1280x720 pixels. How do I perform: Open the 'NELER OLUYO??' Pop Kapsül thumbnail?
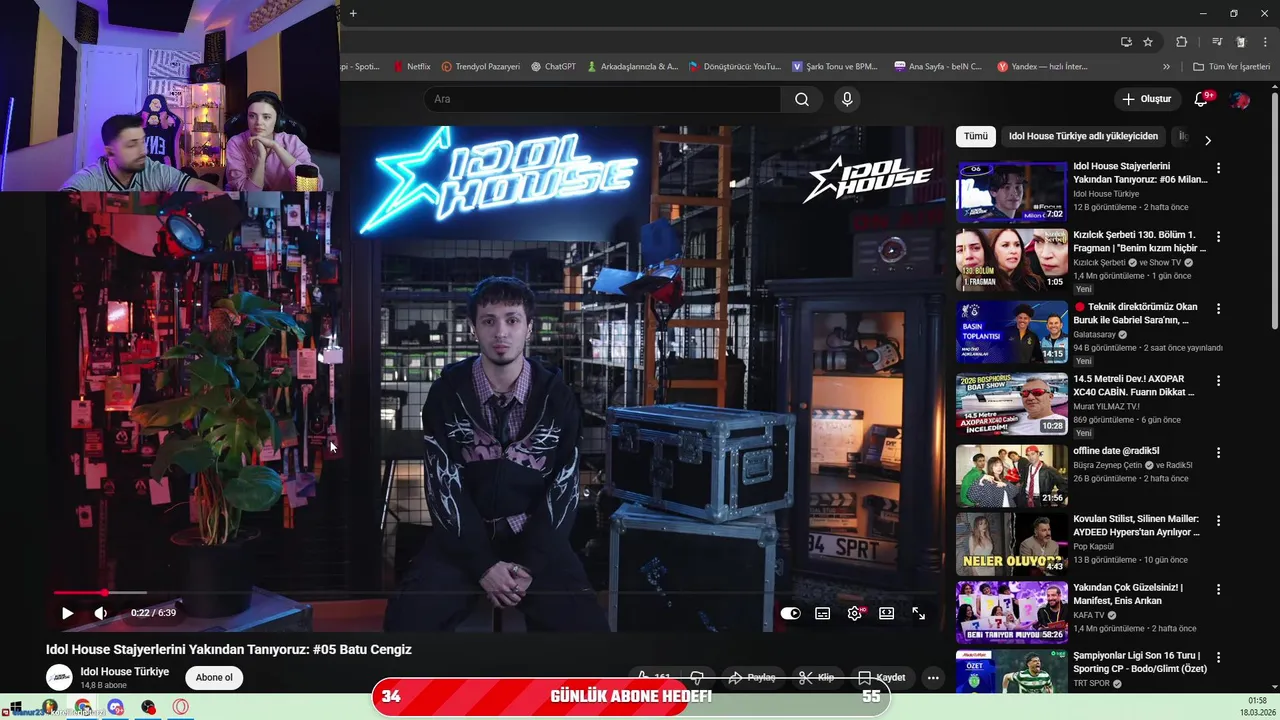point(1011,544)
